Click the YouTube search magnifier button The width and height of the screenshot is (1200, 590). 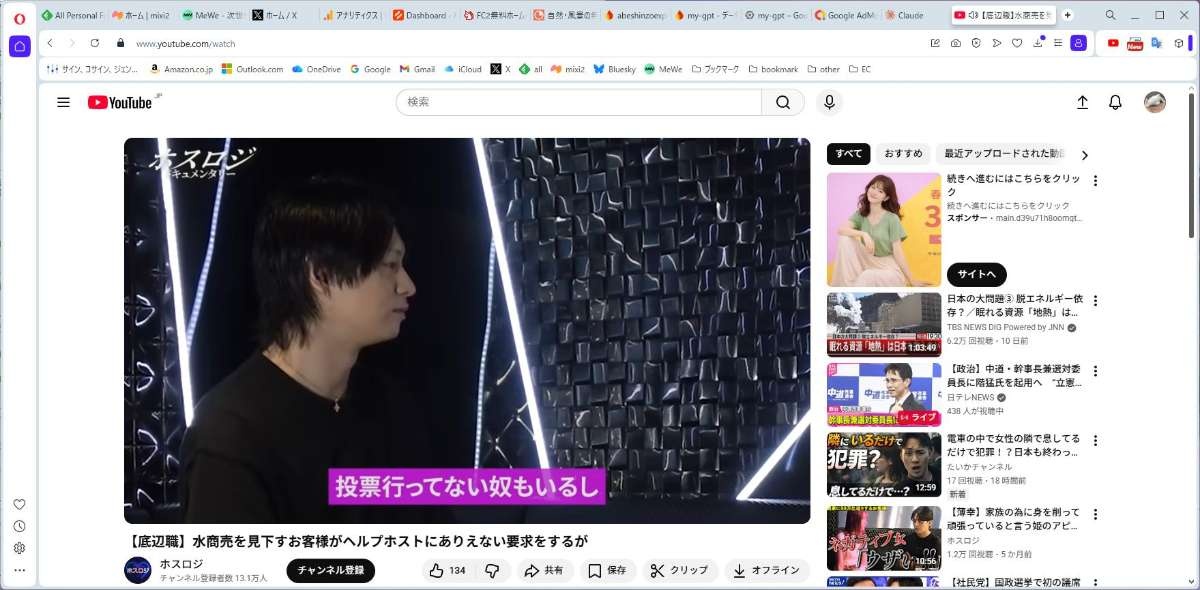(x=783, y=102)
